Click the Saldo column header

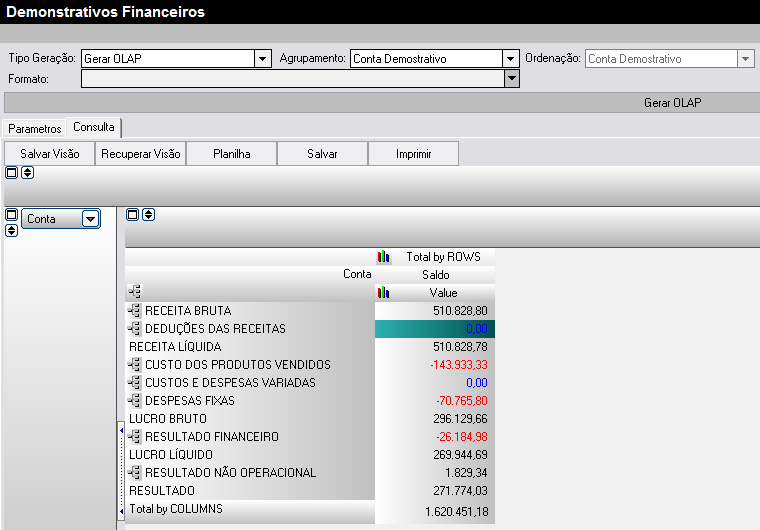pos(435,274)
